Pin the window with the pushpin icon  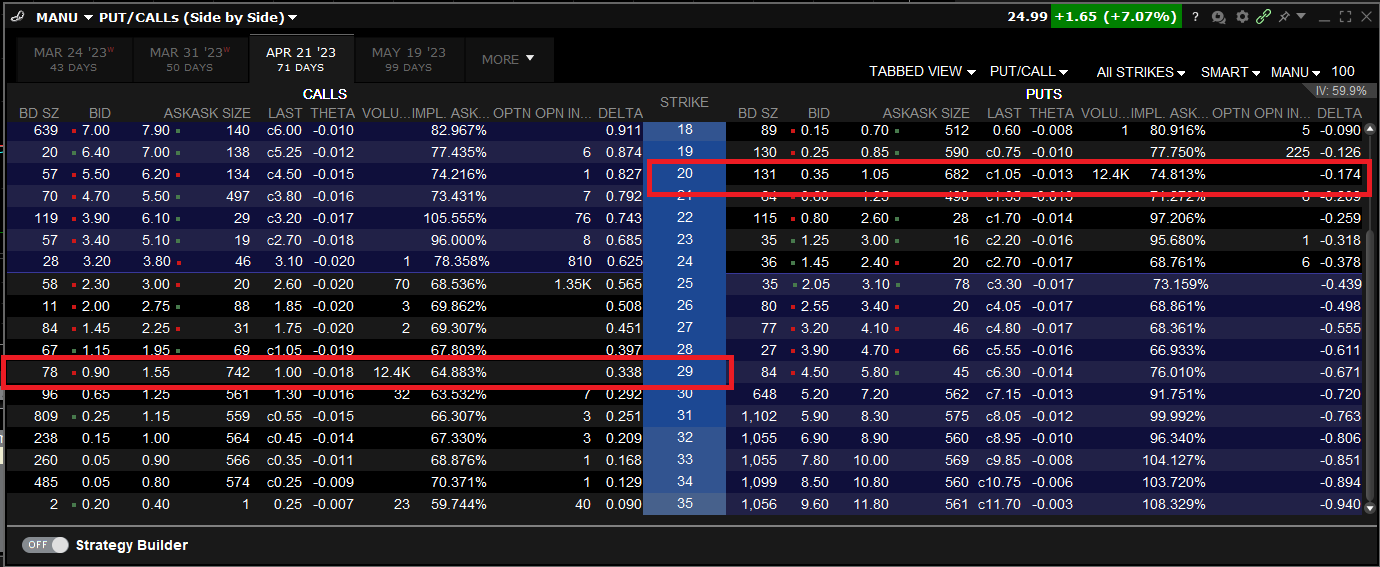(x=1283, y=17)
